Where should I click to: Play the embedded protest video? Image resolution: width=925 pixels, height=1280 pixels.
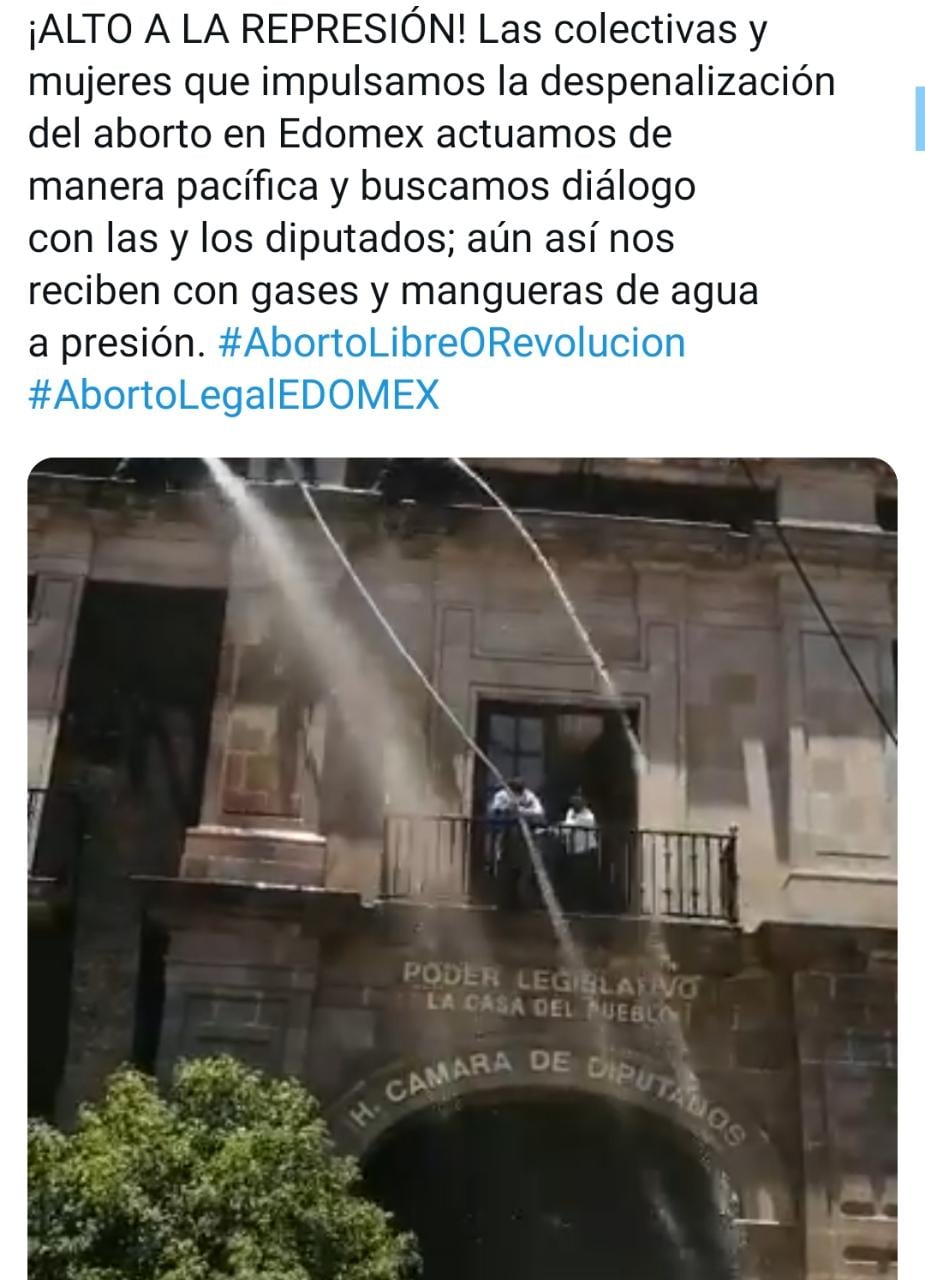click(462, 868)
